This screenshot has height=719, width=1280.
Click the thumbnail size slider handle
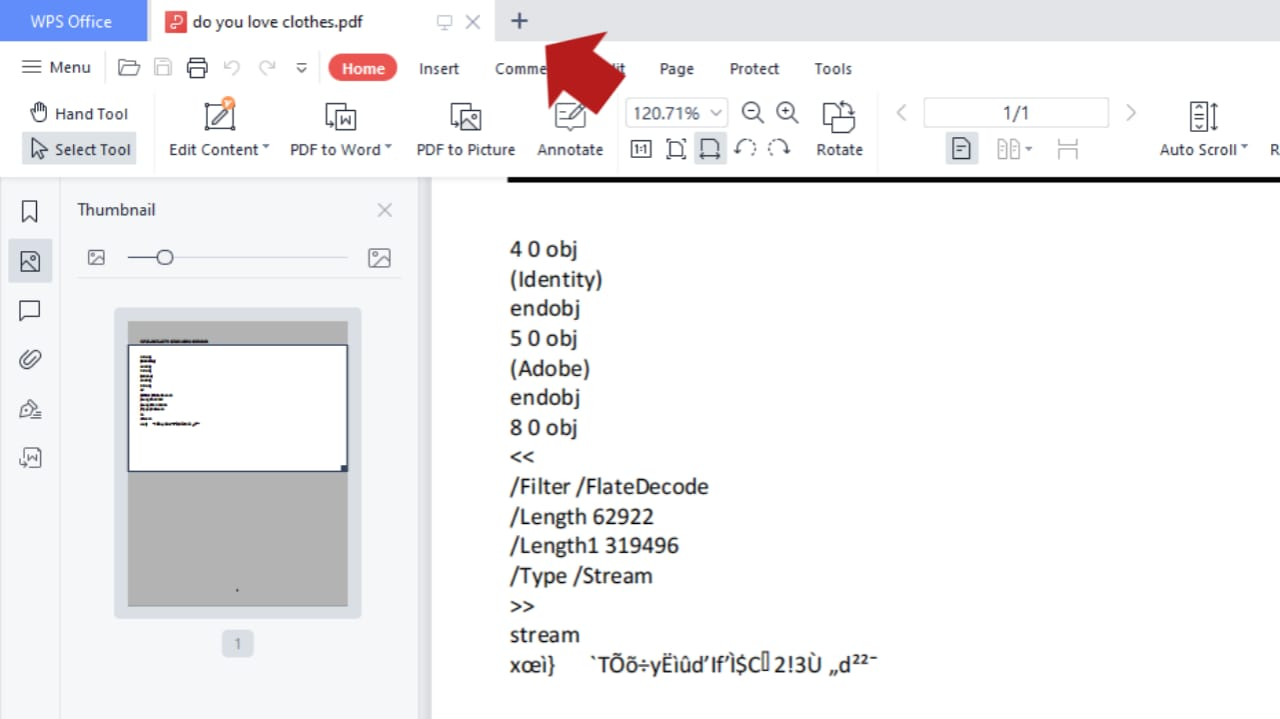(165, 257)
